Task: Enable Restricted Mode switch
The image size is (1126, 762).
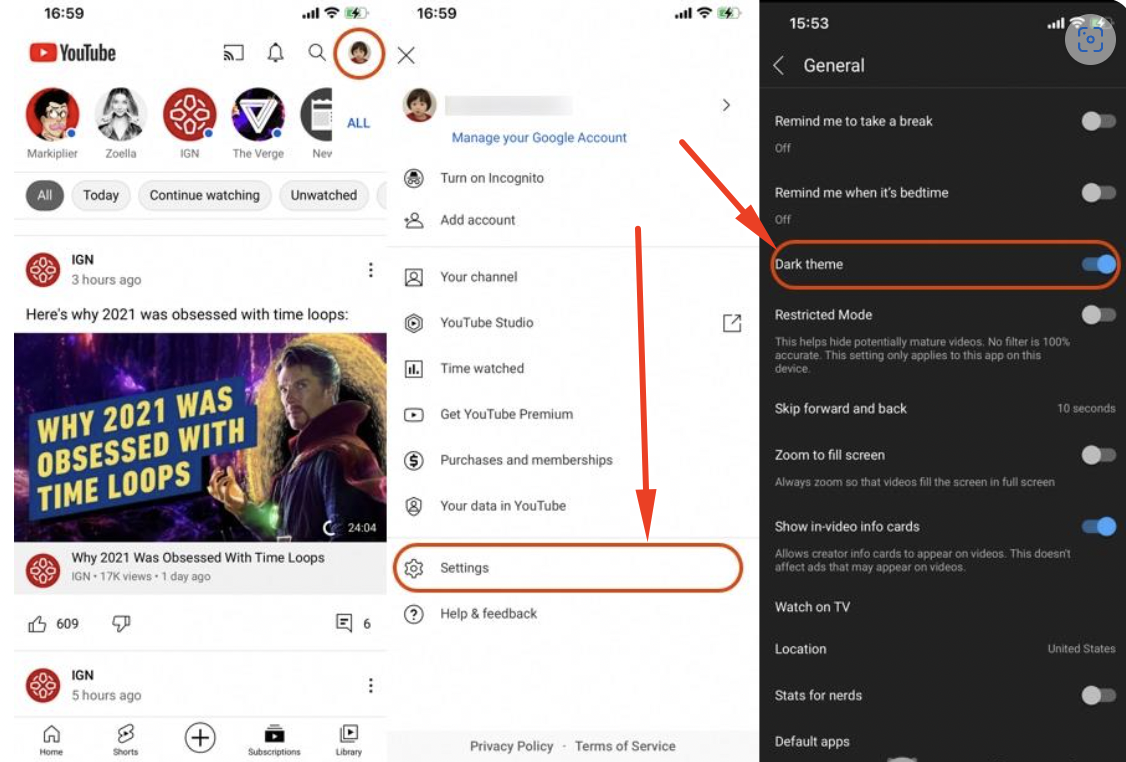Action: (x=1098, y=315)
